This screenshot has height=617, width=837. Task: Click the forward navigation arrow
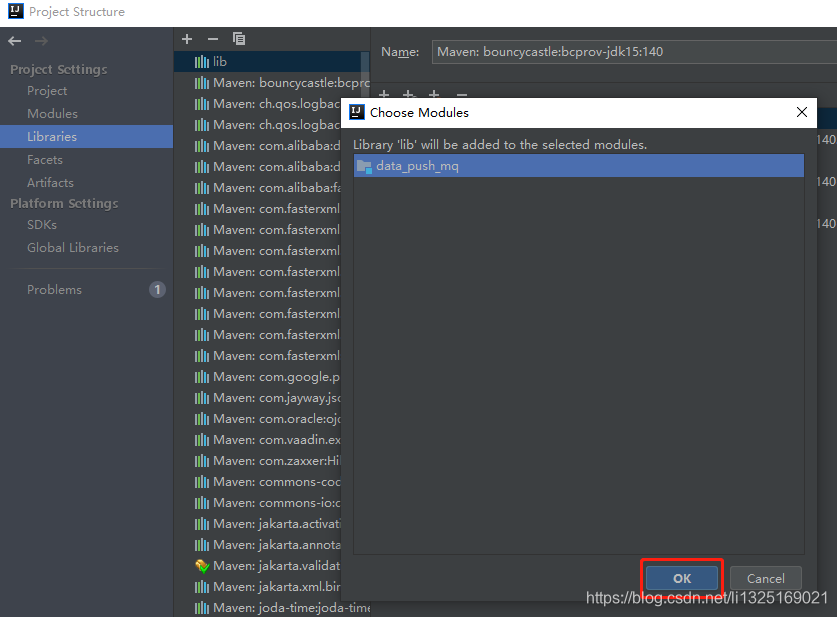click(41, 41)
